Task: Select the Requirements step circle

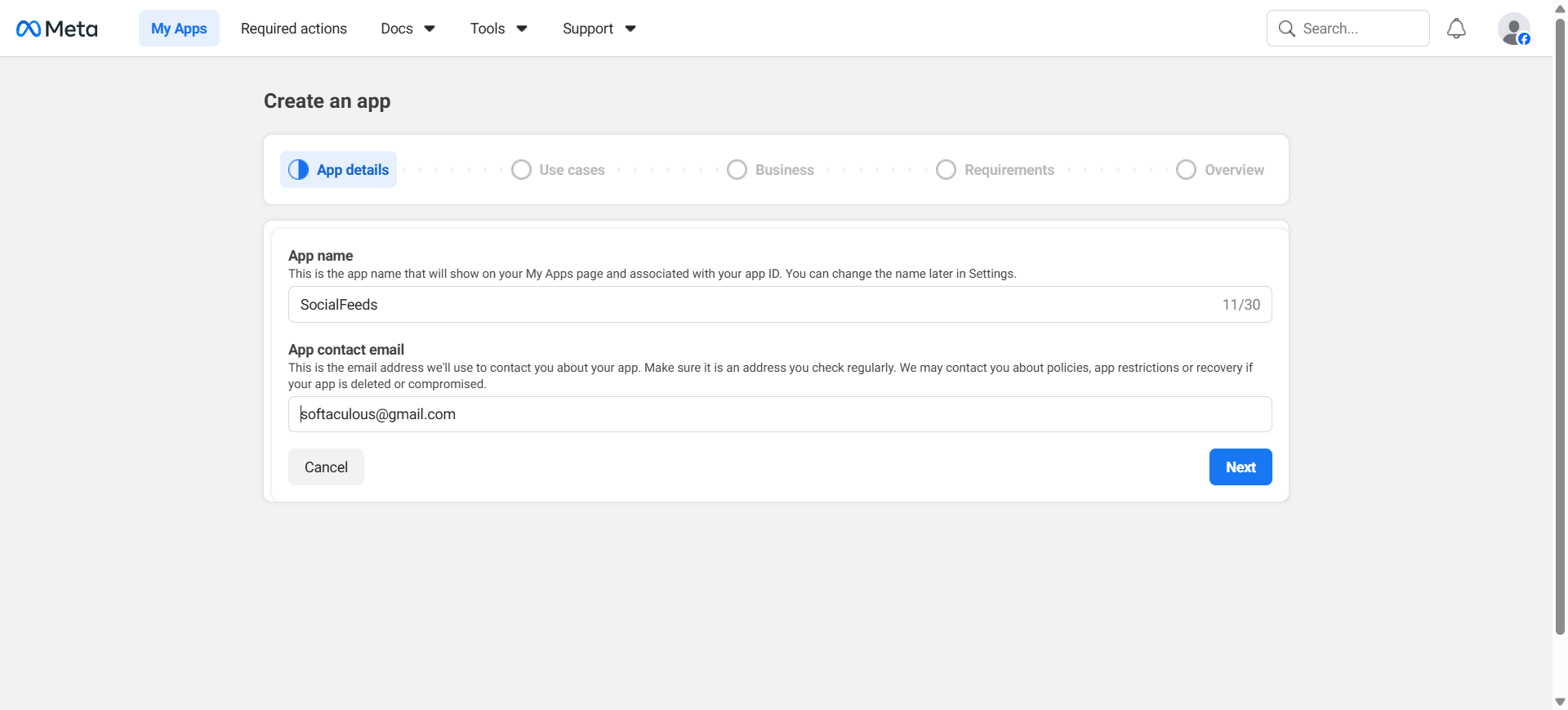Action: pyautogui.click(x=946, y=170)
